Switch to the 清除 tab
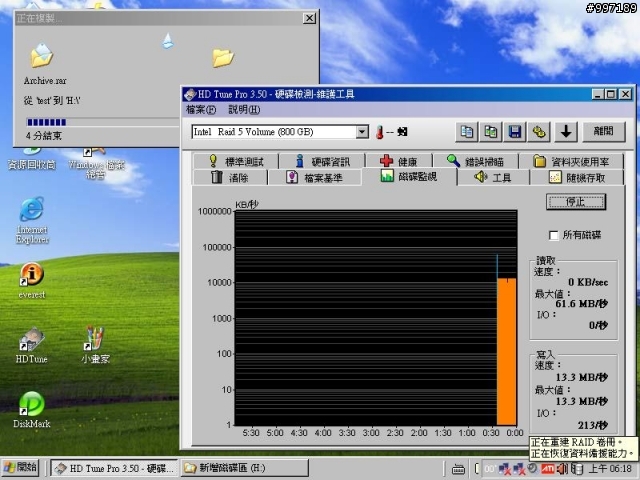This screenshot has width=640, height=480. tap(230, 178)
